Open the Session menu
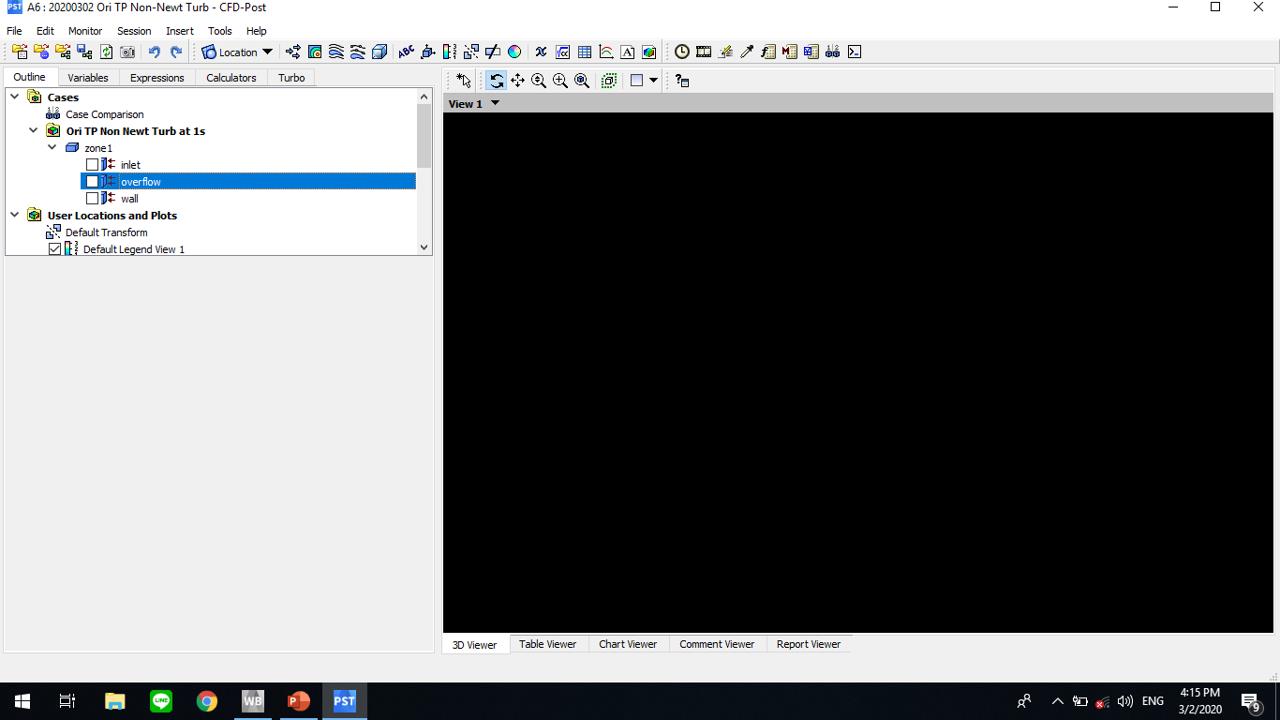Viewport: 1280px width, 720px height. pyautogui.click(x=134, y=31)
